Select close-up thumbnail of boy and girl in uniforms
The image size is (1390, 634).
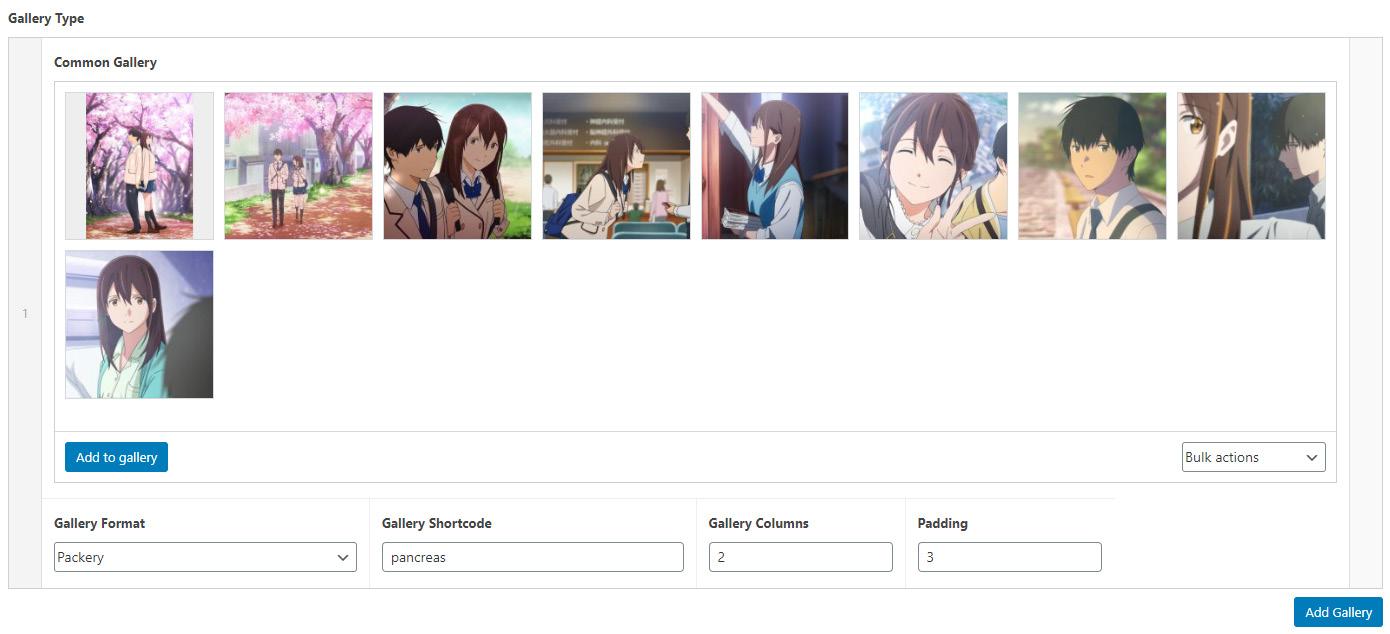pyautogui.click(x=457, y=166)
